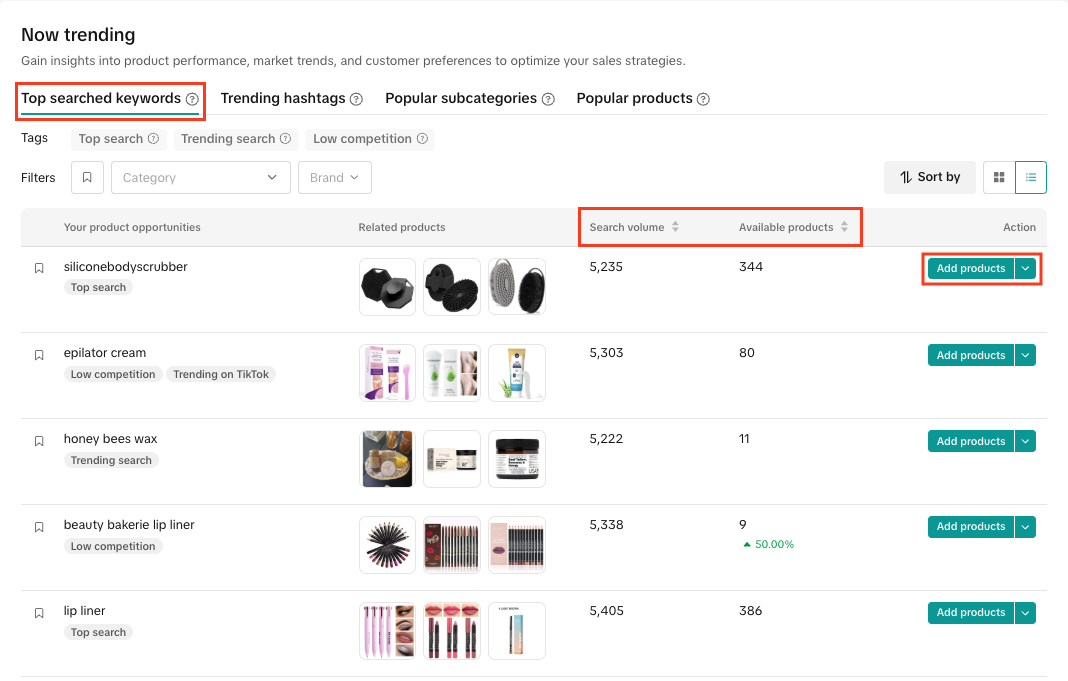Open the Brand dropdown filter
The image size is (1068, 681).
click(334, 178)
